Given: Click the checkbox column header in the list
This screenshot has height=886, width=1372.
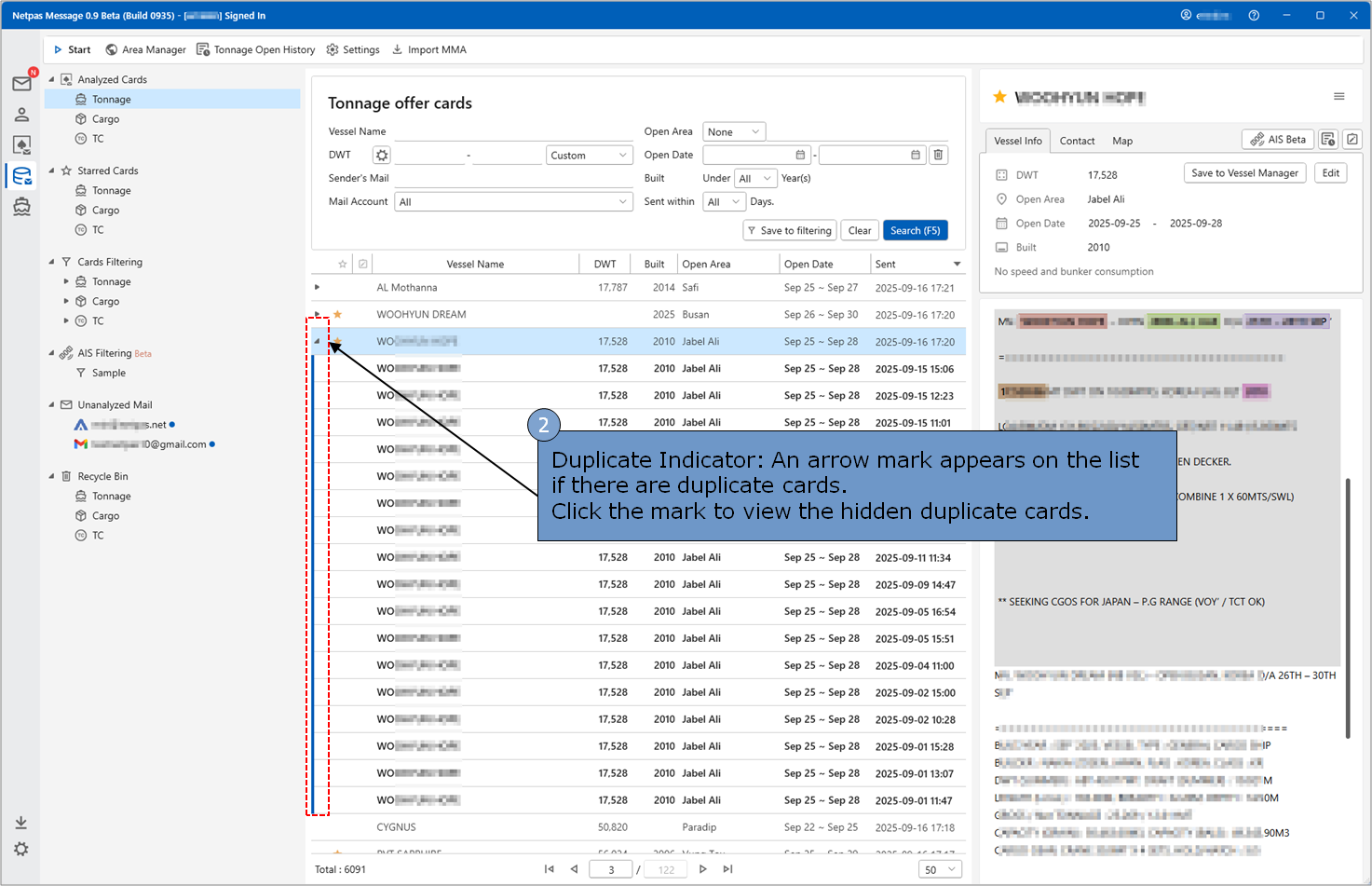Looking at the screenshot, I should click(362, 265).
